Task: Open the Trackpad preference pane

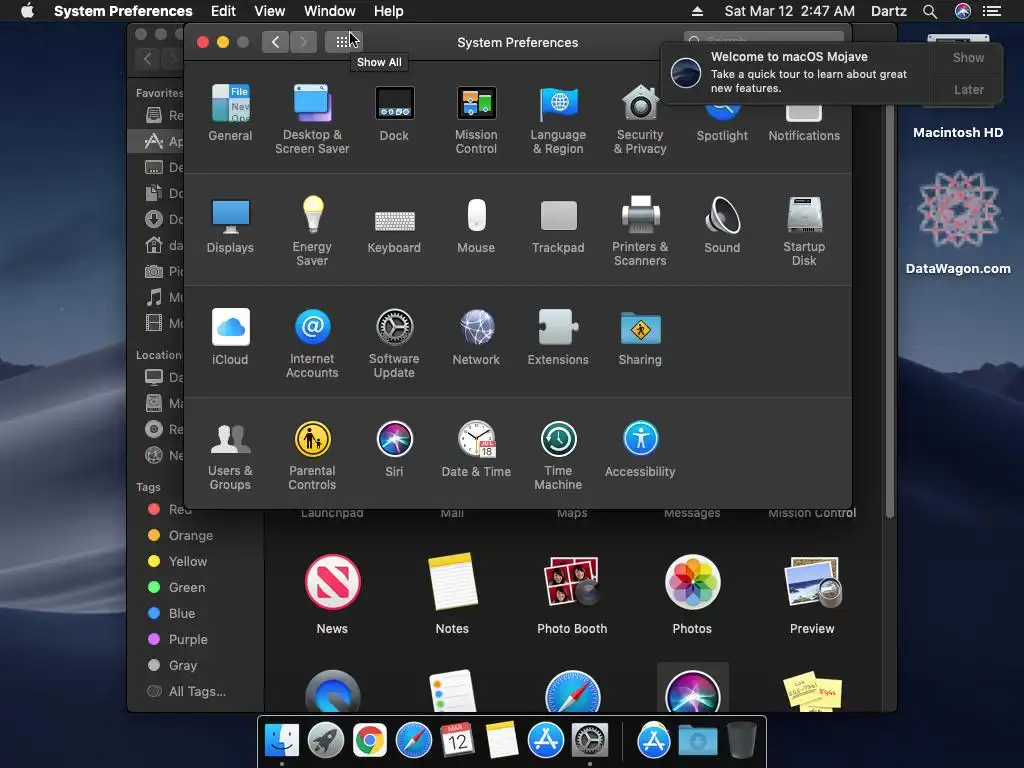Action: (x=558, y=225)
